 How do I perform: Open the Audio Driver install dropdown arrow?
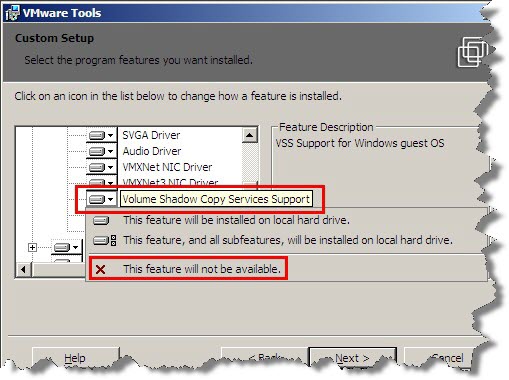pos(111,151)
